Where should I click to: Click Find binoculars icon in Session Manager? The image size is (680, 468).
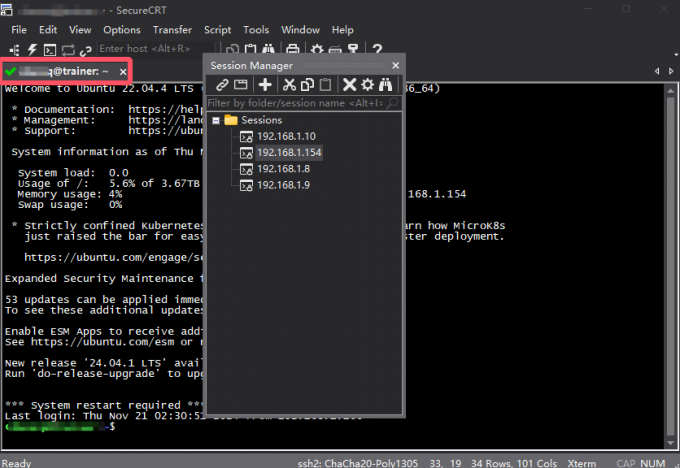(385, 84)
